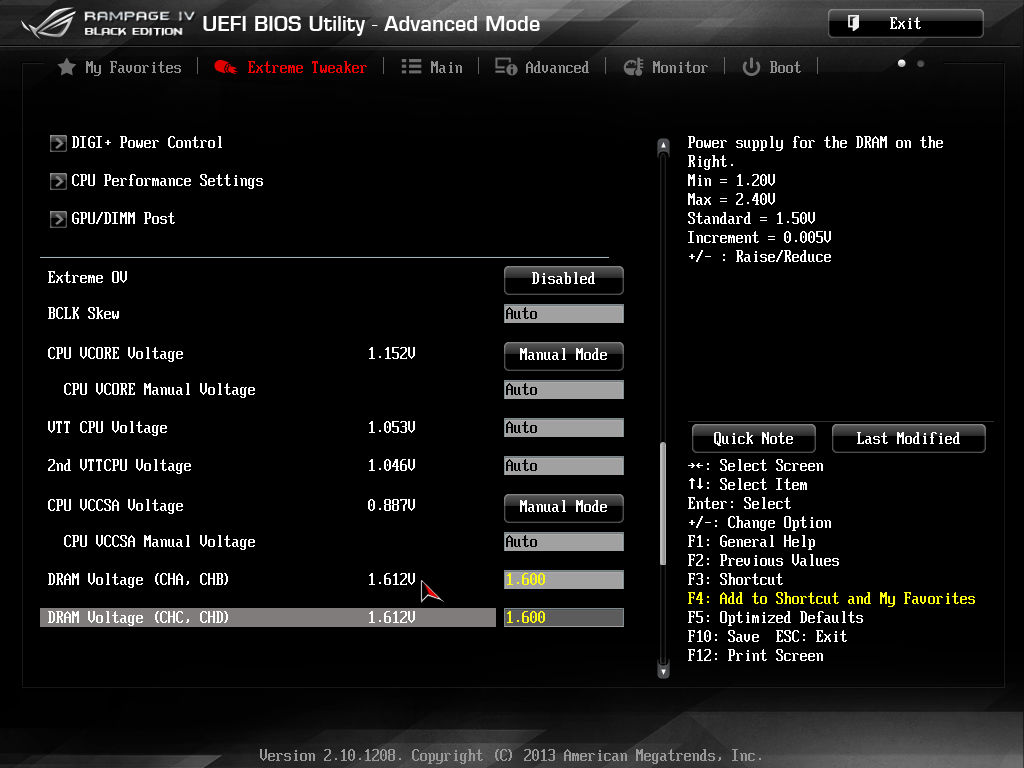This screenshot has height=768, width=1024.
Task: Click arrow icon beside GPU/DIMM Post
Action: point(58,219)
